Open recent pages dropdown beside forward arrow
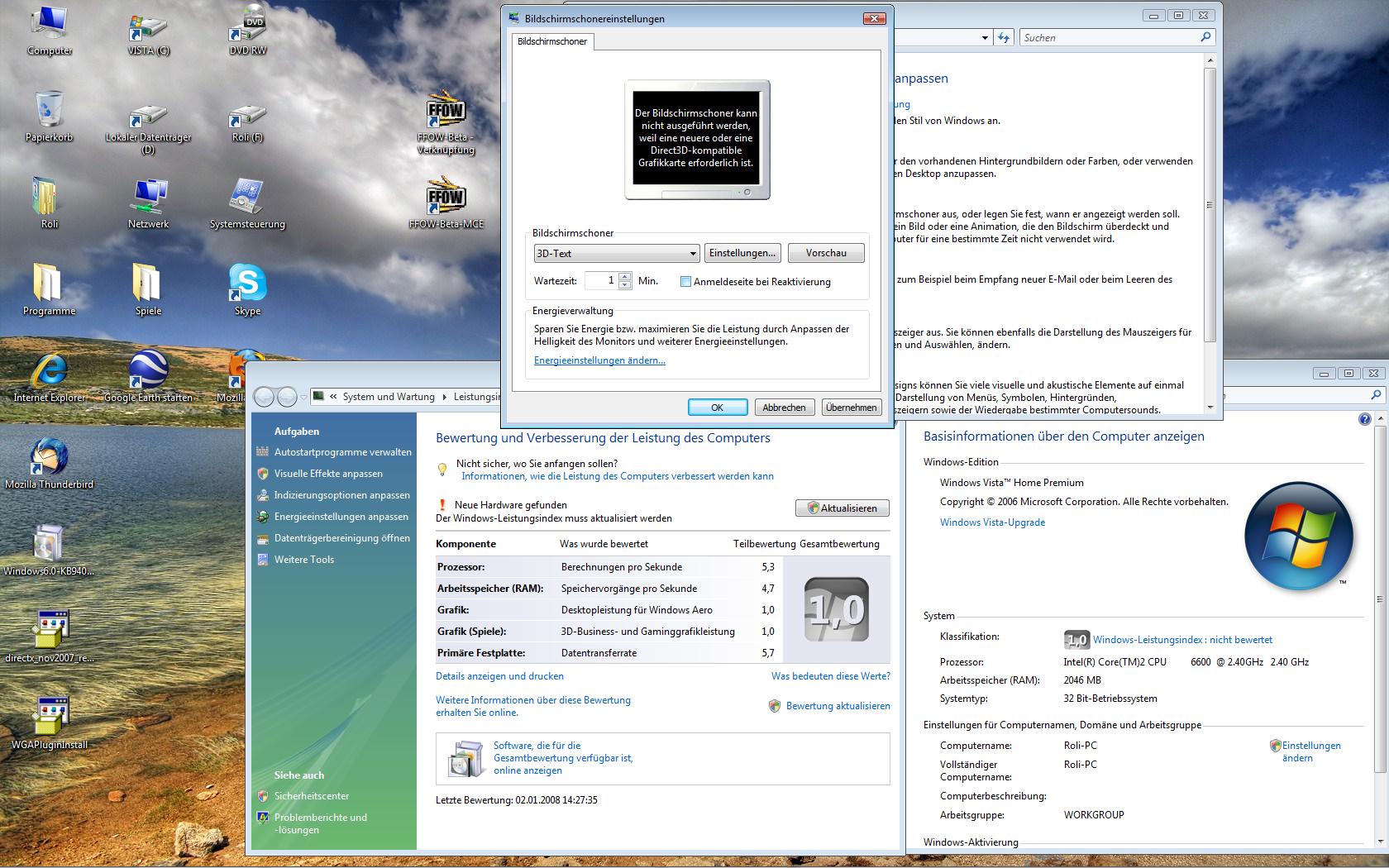The width and height of the screenshot is (1389, 868). point(303,397)
